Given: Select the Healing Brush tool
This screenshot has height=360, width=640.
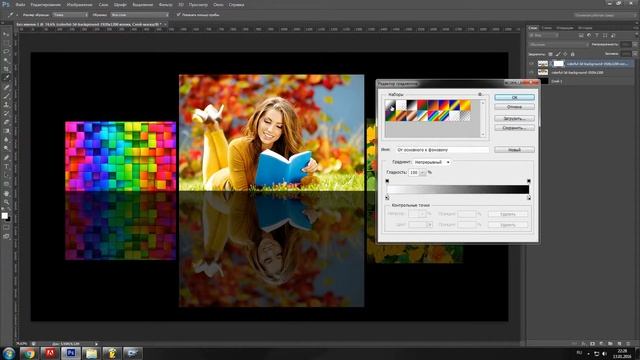Looking at the screenshot, I should pos(6,87).
